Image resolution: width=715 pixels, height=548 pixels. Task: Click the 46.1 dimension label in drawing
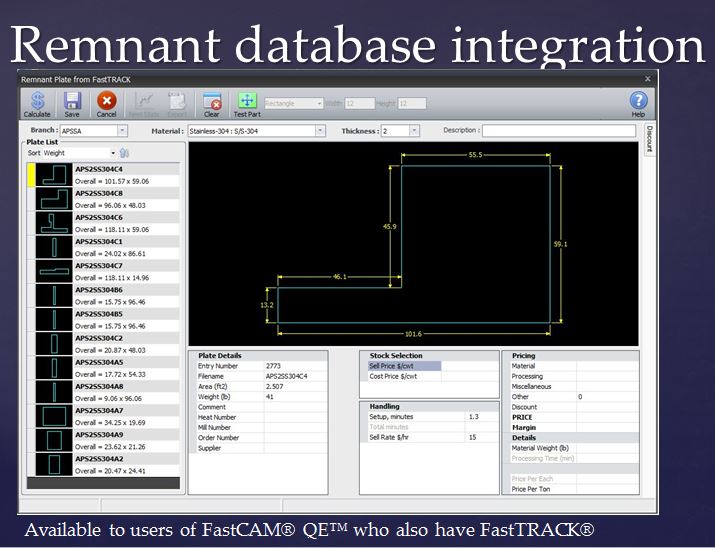(x=340, y=276)
